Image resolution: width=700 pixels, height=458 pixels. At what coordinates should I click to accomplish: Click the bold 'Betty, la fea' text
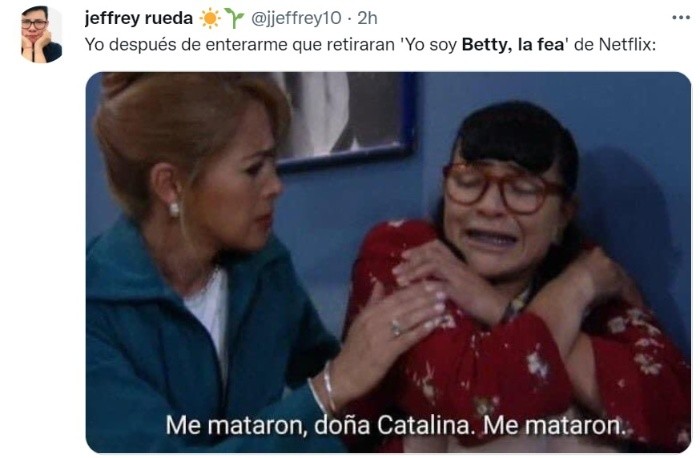[513, 45]
